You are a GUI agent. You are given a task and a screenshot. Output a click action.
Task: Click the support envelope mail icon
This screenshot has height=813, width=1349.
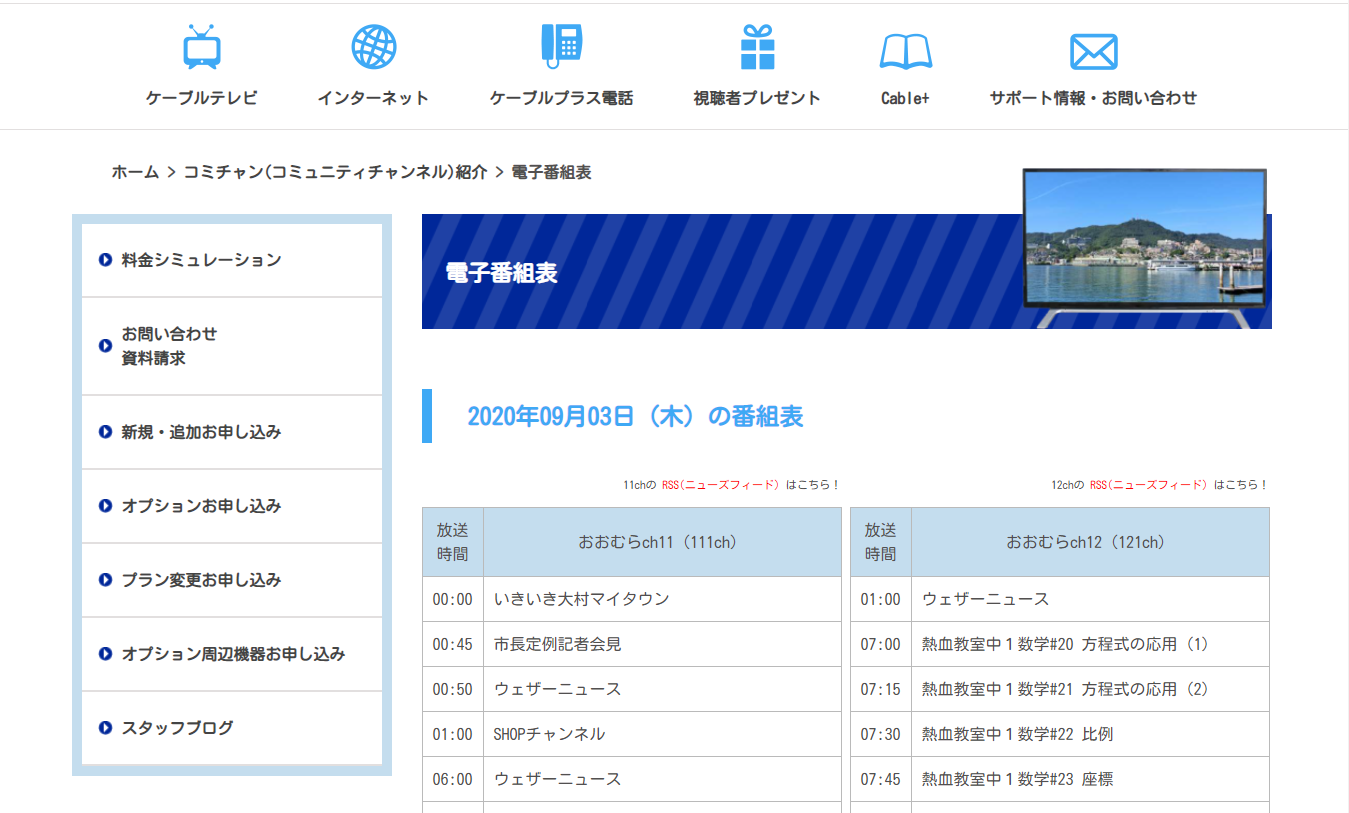click(x=1093, y=51)
